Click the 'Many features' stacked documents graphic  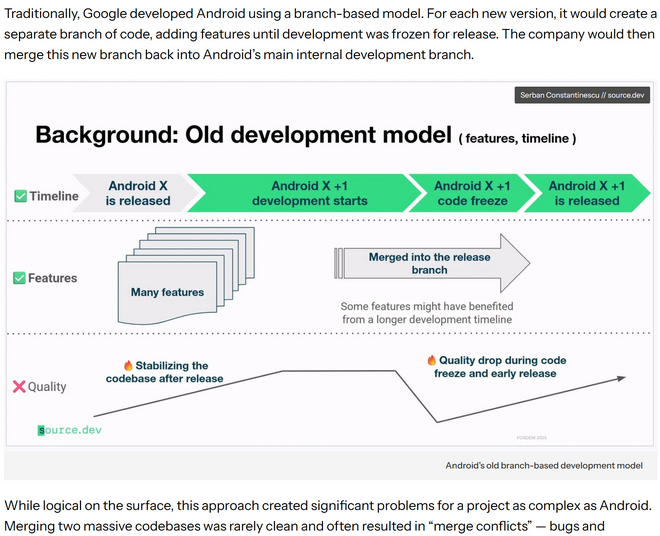[186, 276]
